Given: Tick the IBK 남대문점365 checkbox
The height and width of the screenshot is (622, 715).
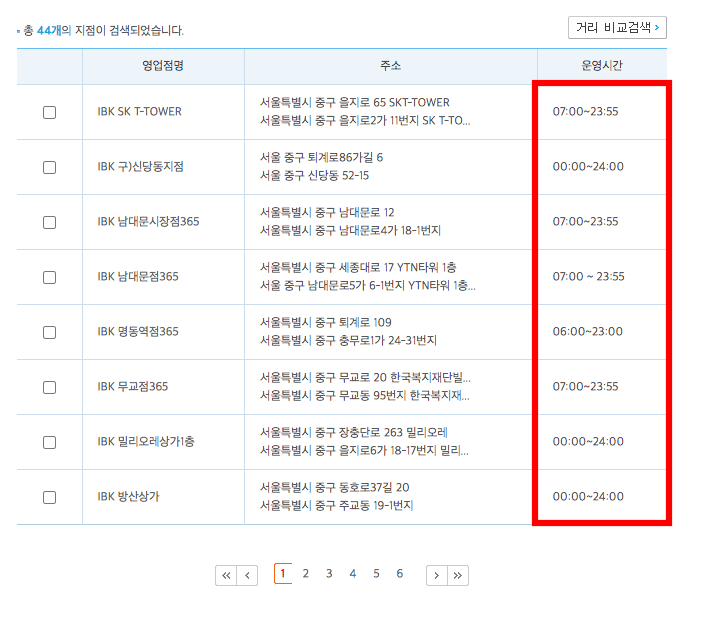Looking at the screenshot, I should tap(49, 277).
